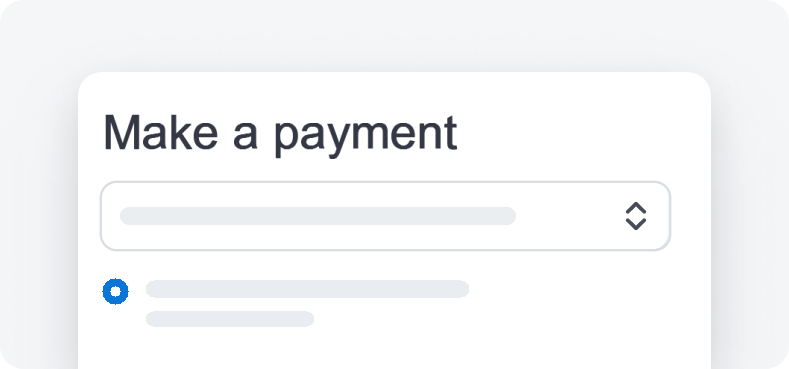Image resolution: width=789 pixels, height=369 pixels.
Task: Click the up-down chevron icon in the select box
Action: tap(636, 216)
